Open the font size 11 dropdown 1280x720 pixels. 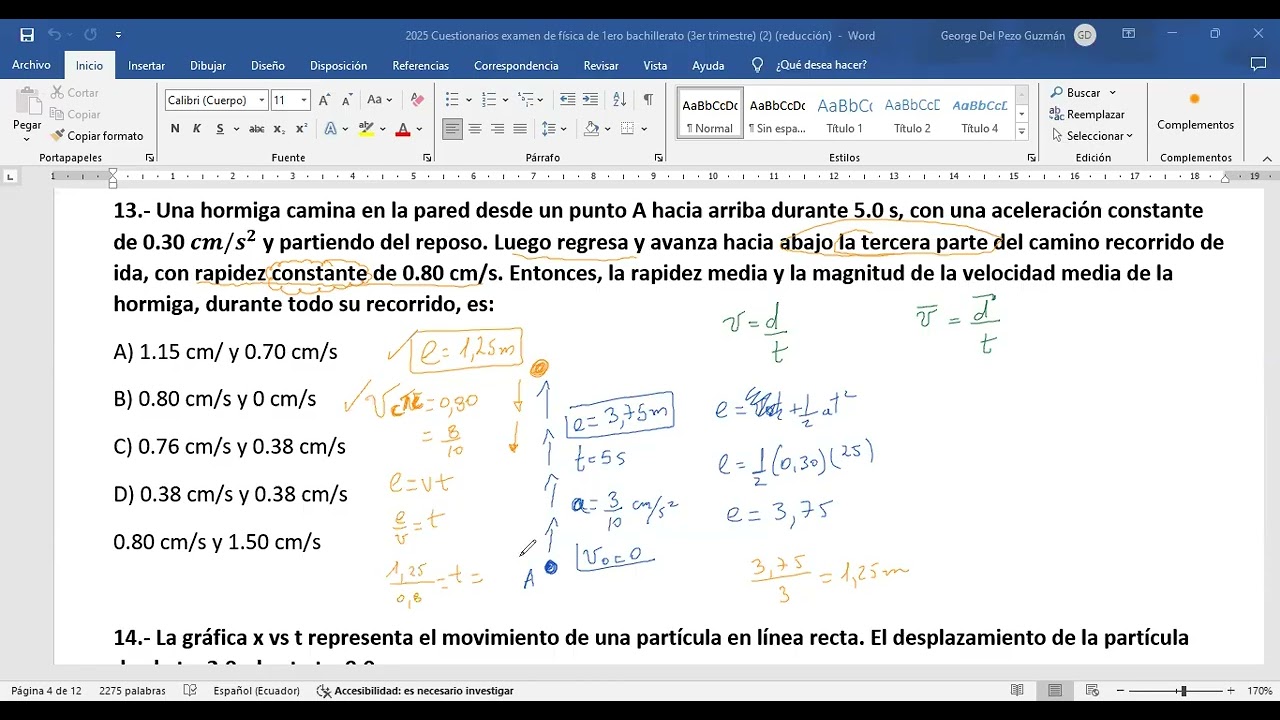(x=305, y=100)
